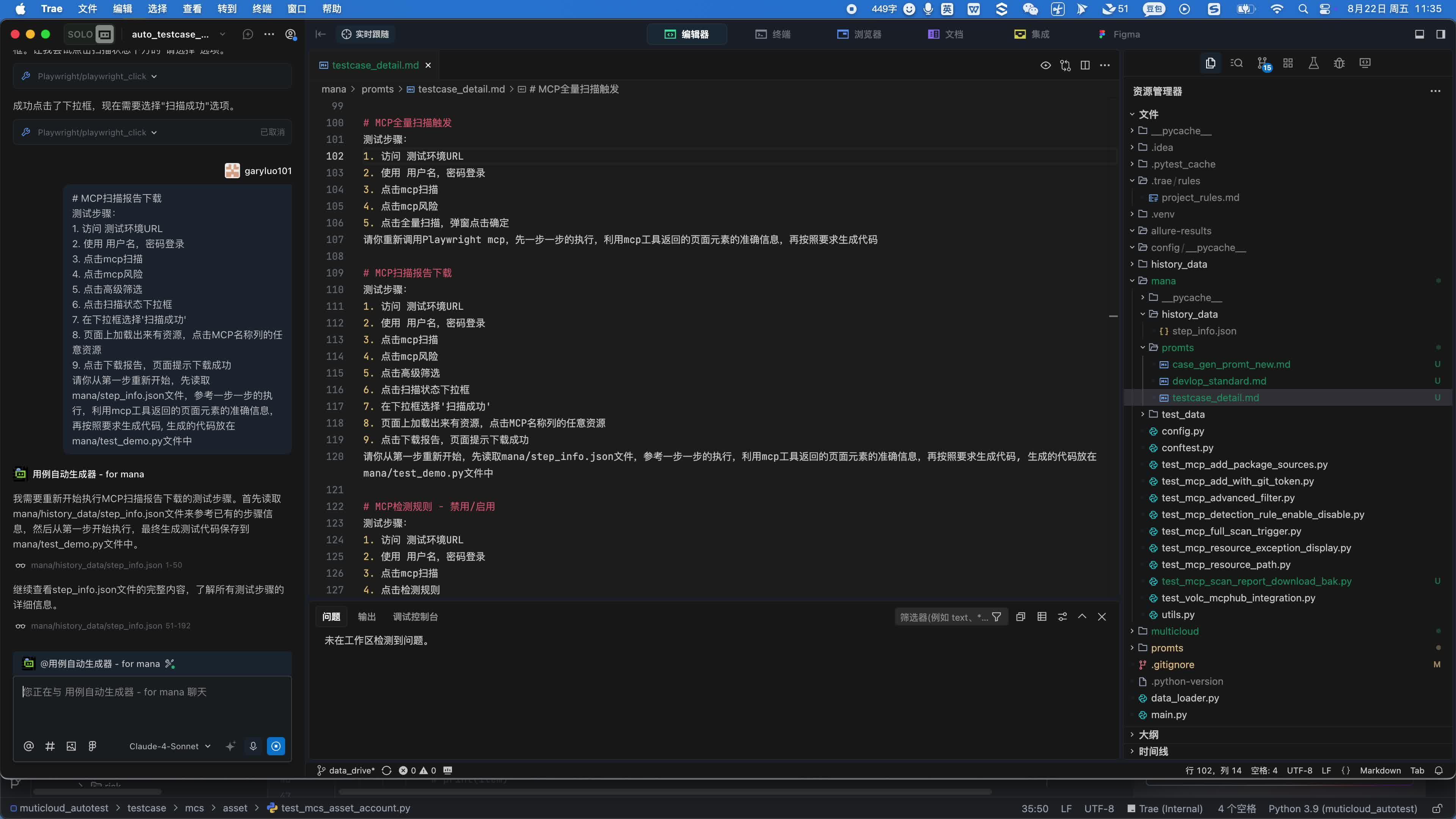Open the testing flask icon
The width and height of the screenshot is (1456, 819).
pyautogui.click(x=1313, y=63)
